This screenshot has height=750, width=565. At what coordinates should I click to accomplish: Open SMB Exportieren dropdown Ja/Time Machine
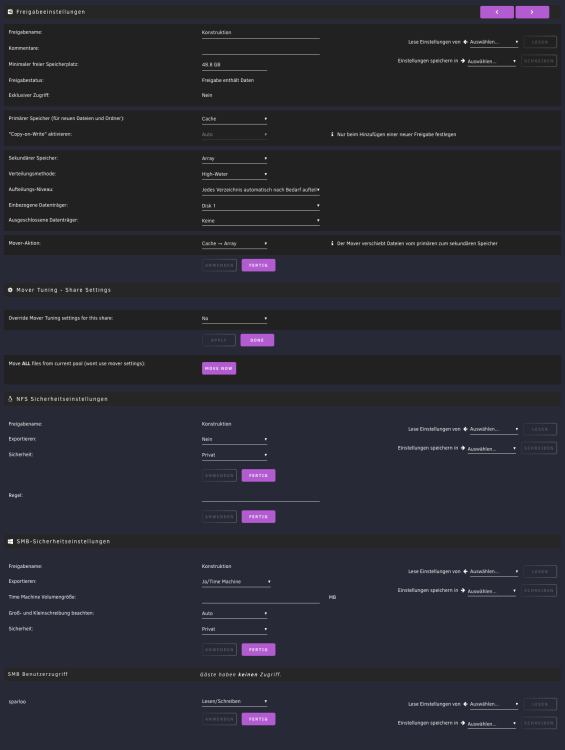(x=236, y=582)
